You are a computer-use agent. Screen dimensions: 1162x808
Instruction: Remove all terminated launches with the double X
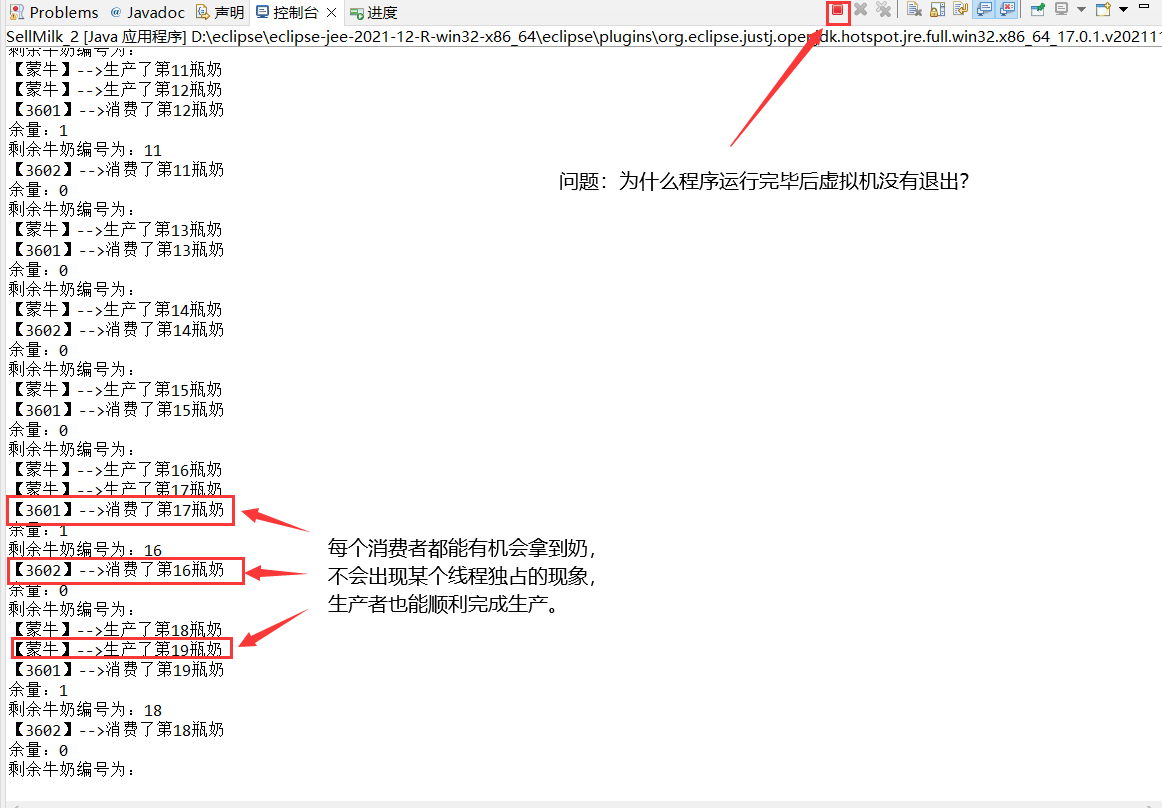coord(883,10)
